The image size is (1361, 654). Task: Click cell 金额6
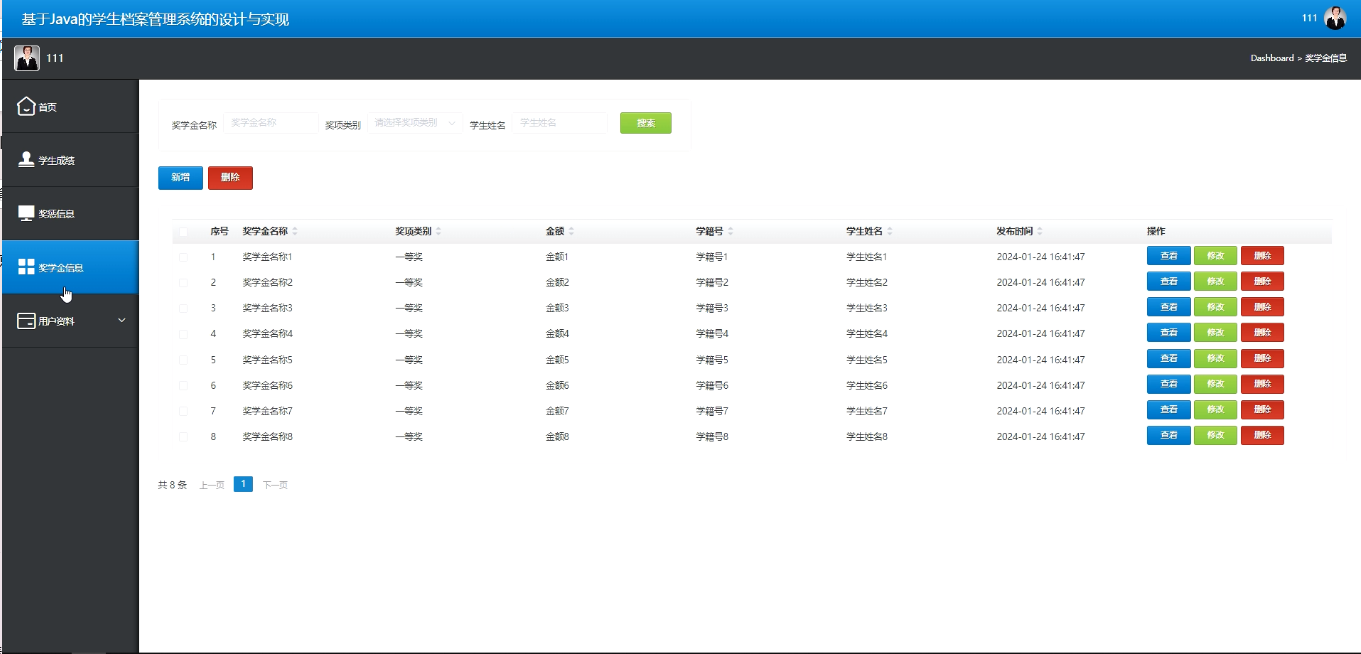[557, 385]
